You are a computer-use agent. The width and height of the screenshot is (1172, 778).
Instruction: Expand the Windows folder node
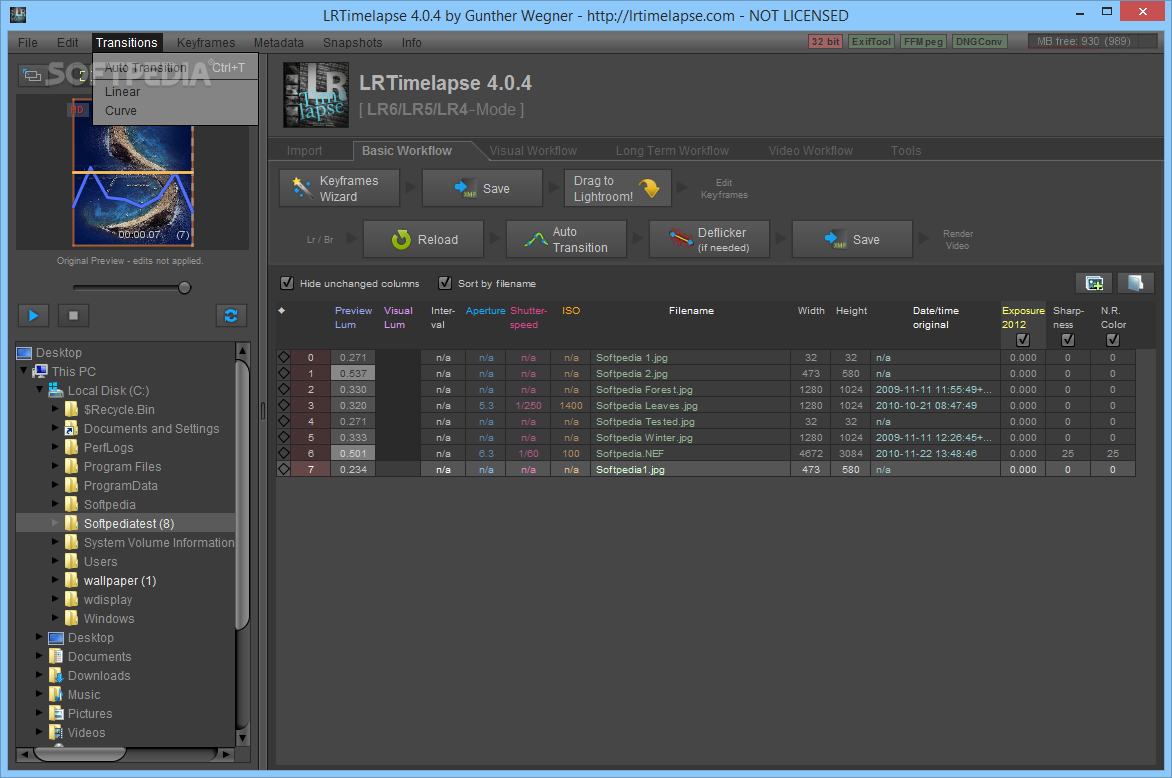pyautogui.click(x=55, y=618)
